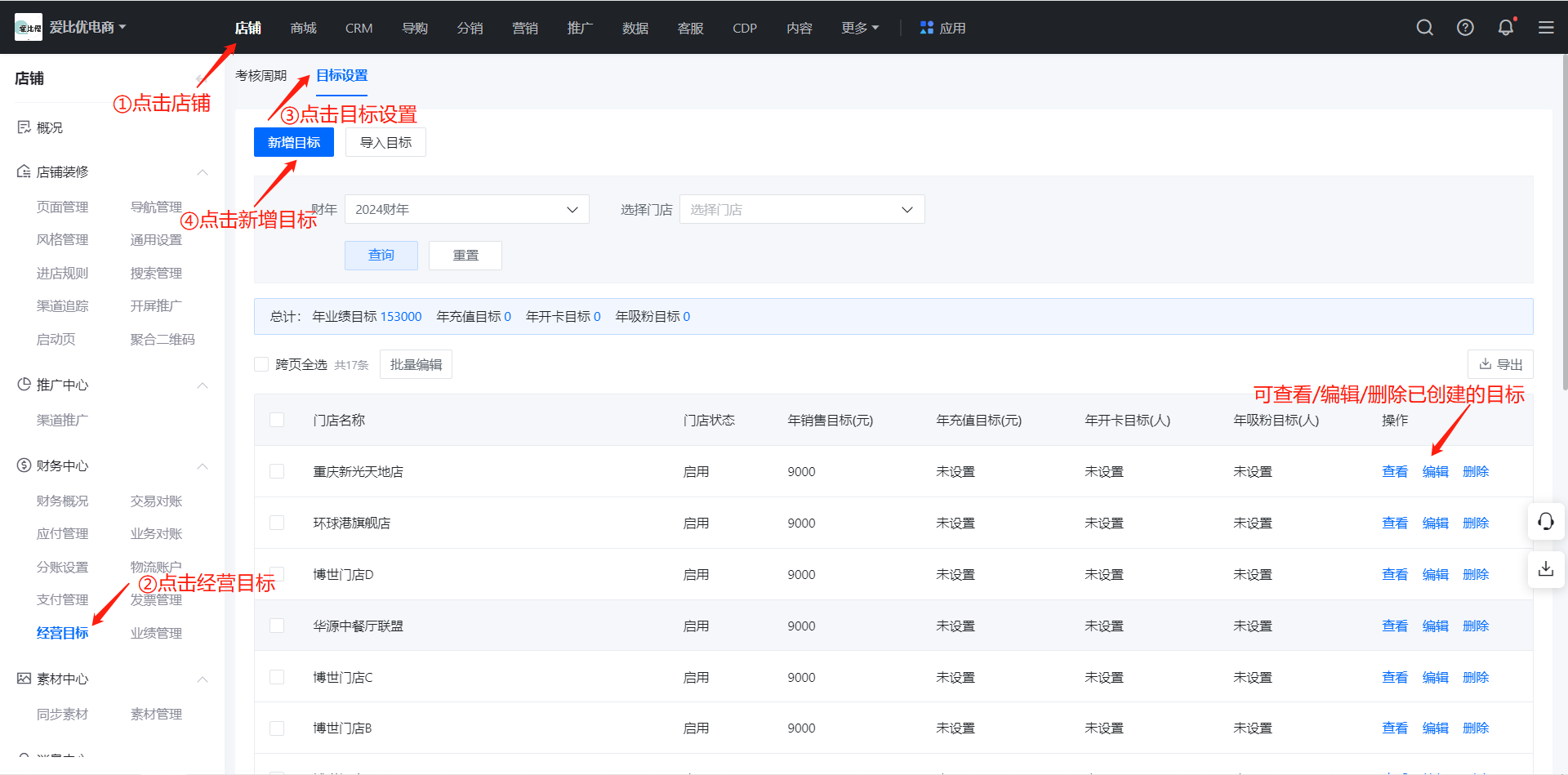Viewport: 1568px width, 775px height.
Task: Click 查看 for 博世门店B
Action: pyautogui.click(x=1395, y=728)
